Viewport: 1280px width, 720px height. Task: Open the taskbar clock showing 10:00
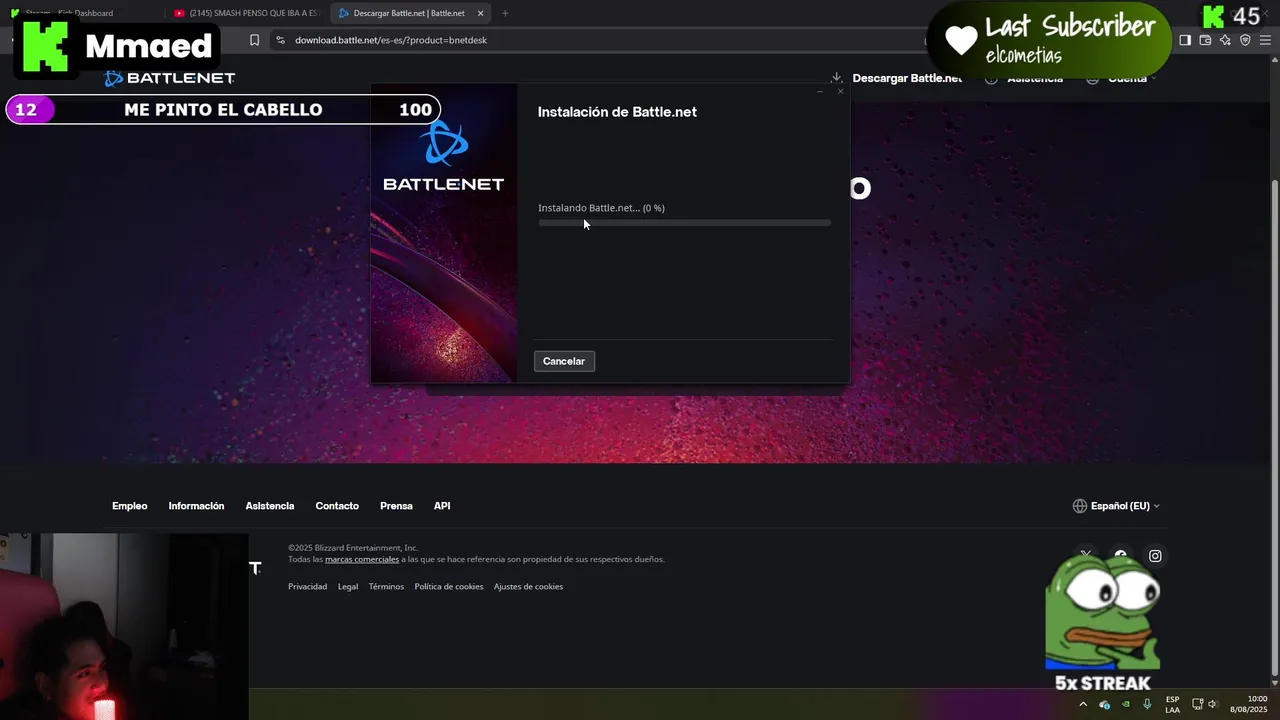click(x=1250, y=704)
